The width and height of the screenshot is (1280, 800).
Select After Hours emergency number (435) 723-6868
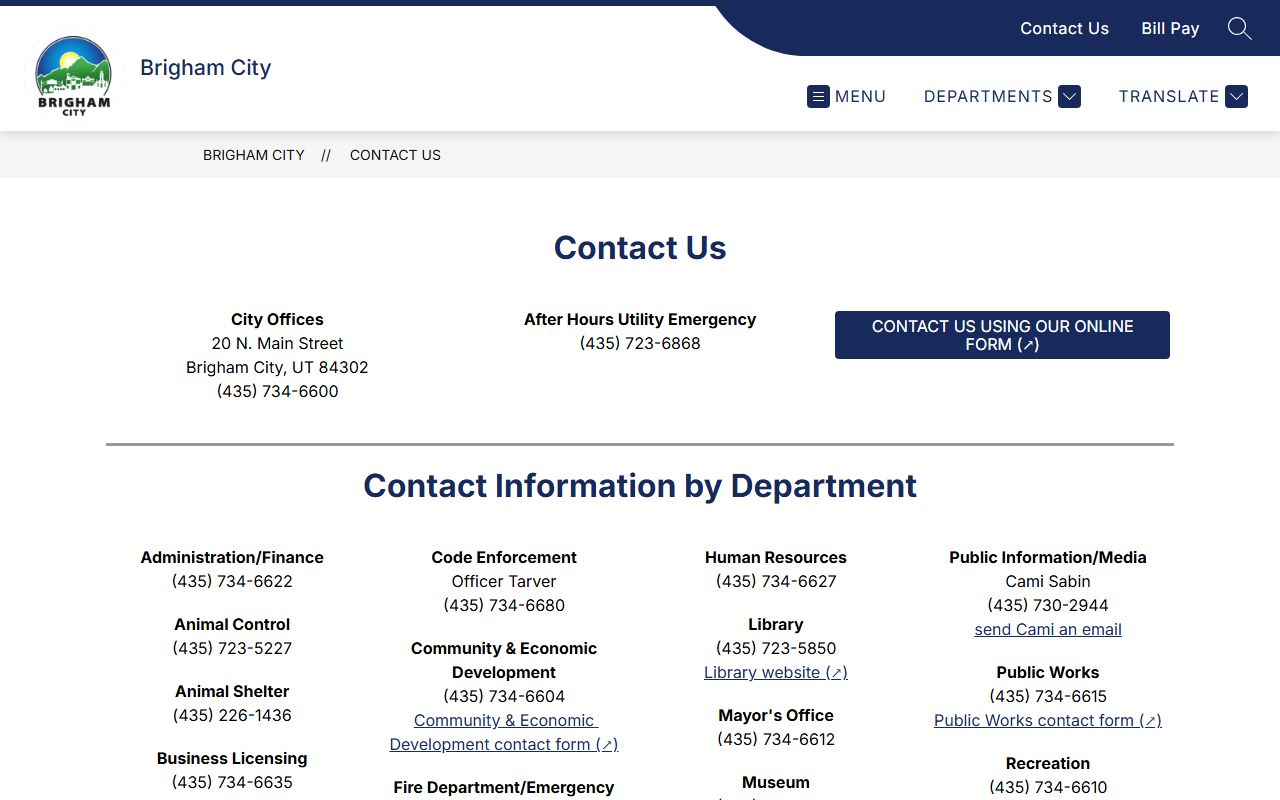pos(640,343)
